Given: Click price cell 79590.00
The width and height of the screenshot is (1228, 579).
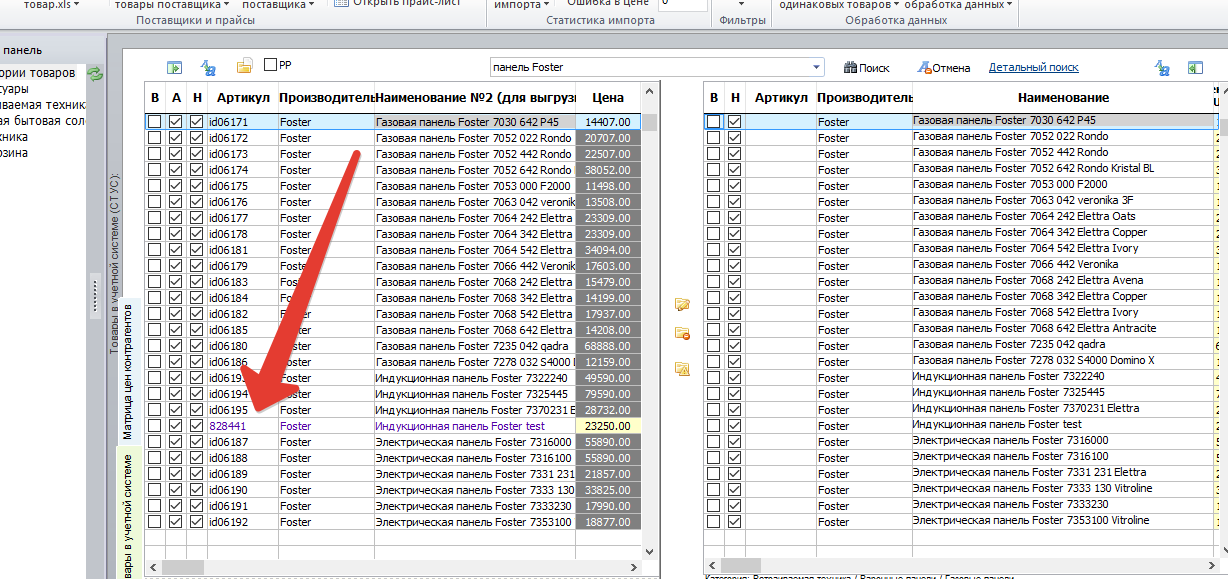Looking at the screenshot, I should pyautogui.click(x=608, y=394).
